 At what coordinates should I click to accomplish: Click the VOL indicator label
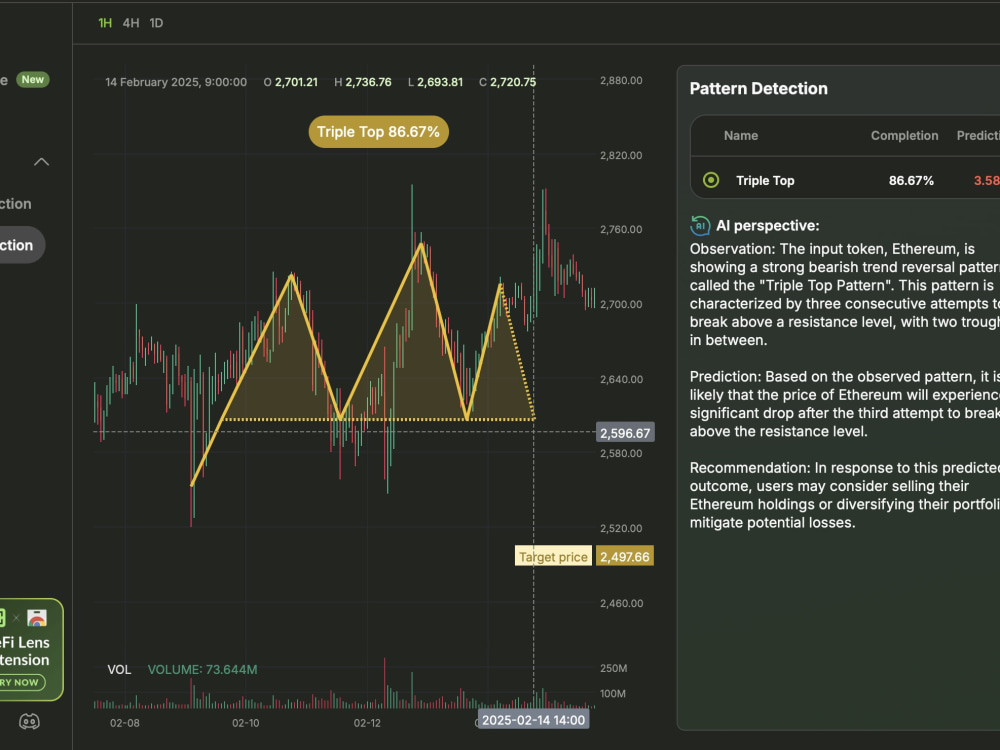pos(119,669)
